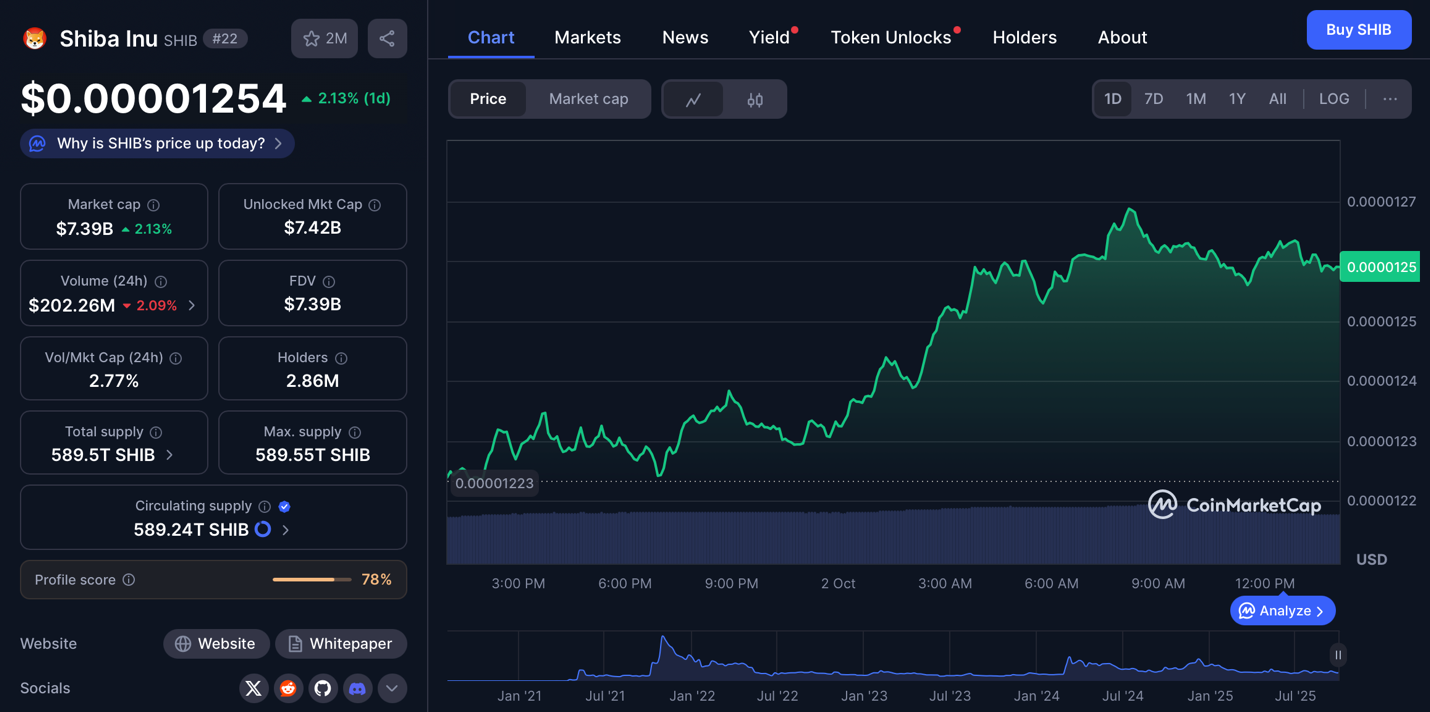Open the GitHub social link
The image size is (1430, 712).
322,688
